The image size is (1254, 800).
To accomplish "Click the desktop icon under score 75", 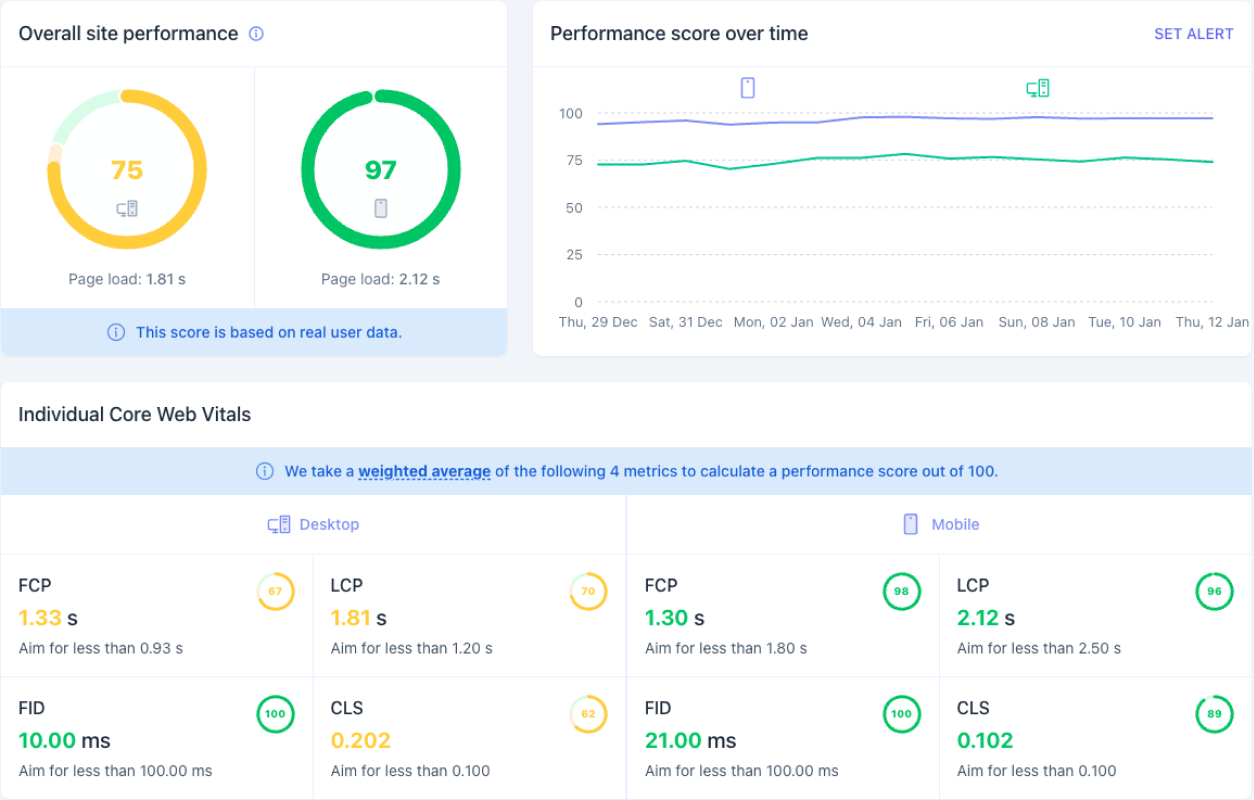I will click(x=127, y=209).
